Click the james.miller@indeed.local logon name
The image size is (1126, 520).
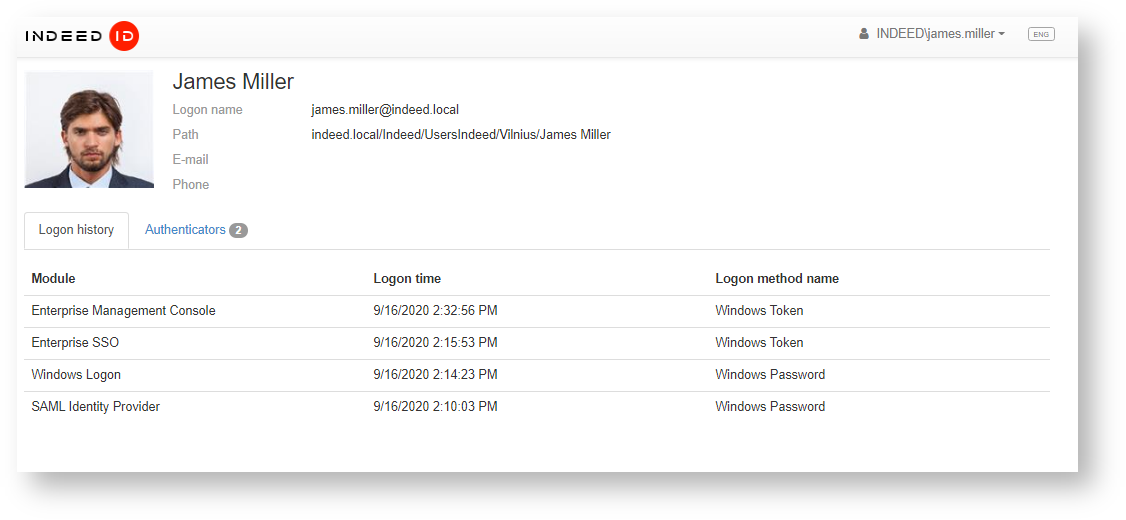coord(385,110)
